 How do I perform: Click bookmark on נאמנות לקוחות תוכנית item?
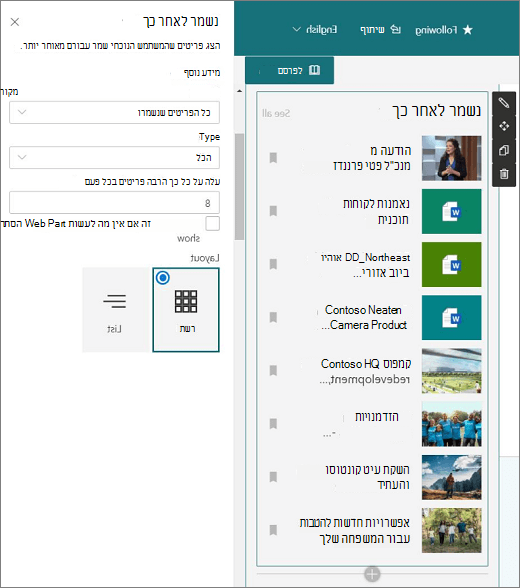273,211
